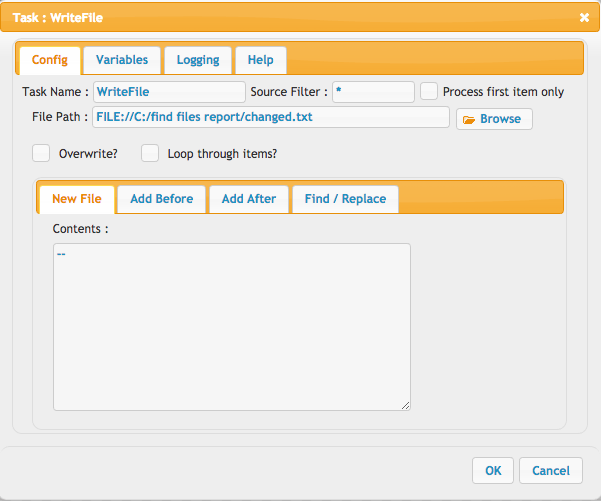Click the OK button

493,470
